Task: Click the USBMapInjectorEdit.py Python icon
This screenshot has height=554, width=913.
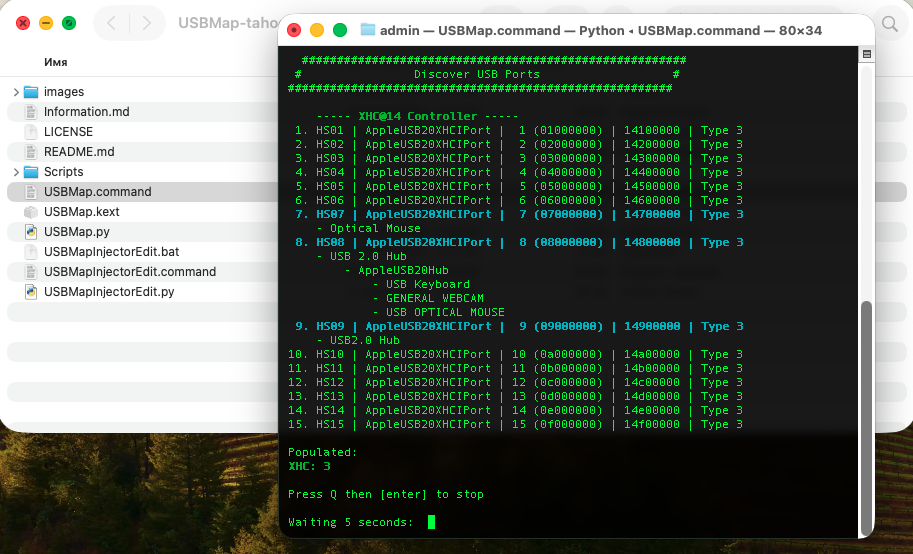Action: pyautogui.click(x=31, y=292)
